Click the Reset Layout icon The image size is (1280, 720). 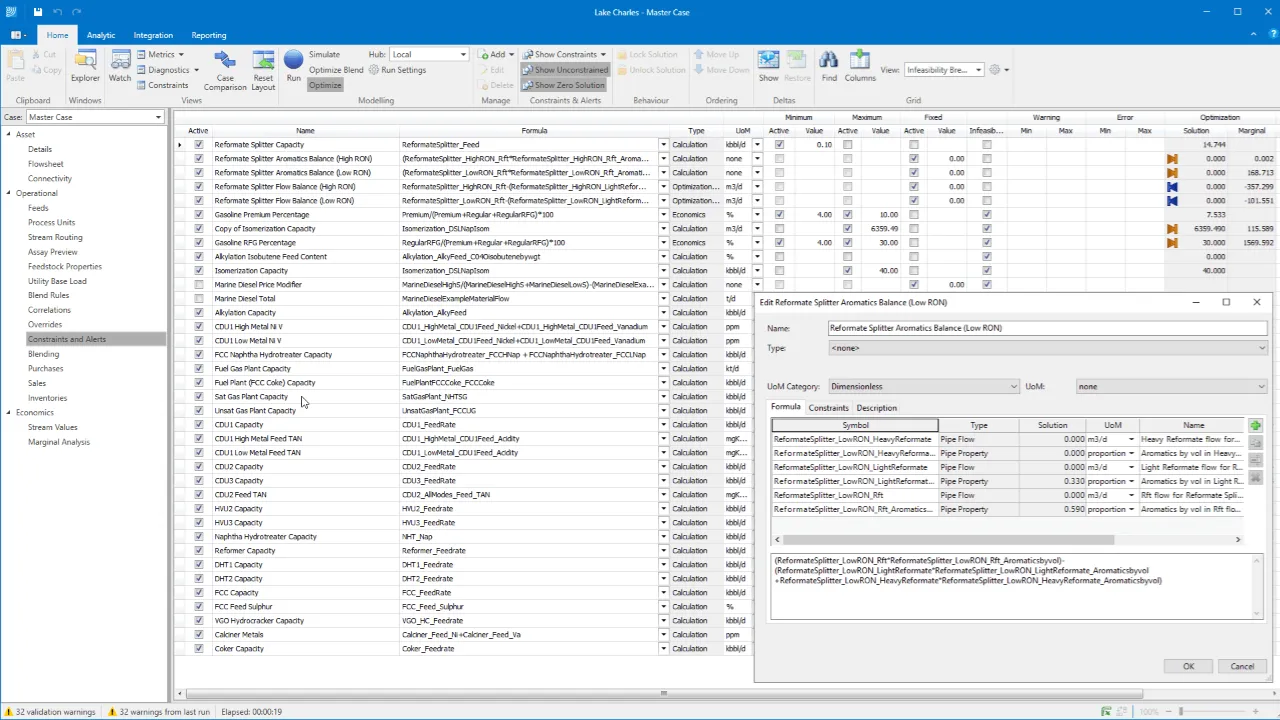[263, 68]
